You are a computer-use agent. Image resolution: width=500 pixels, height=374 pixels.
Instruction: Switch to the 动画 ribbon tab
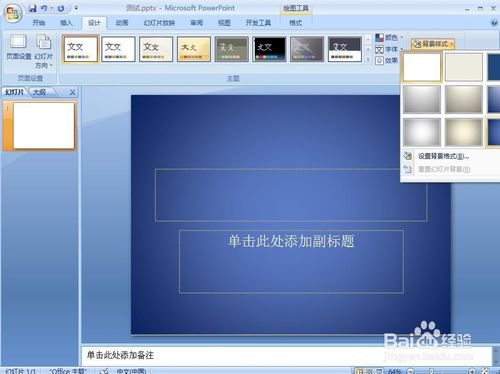[122, 23]
